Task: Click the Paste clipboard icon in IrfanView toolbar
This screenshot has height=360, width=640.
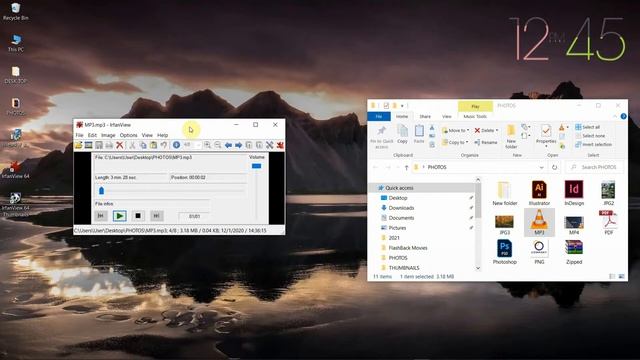Action: click(x=153, y=145)
